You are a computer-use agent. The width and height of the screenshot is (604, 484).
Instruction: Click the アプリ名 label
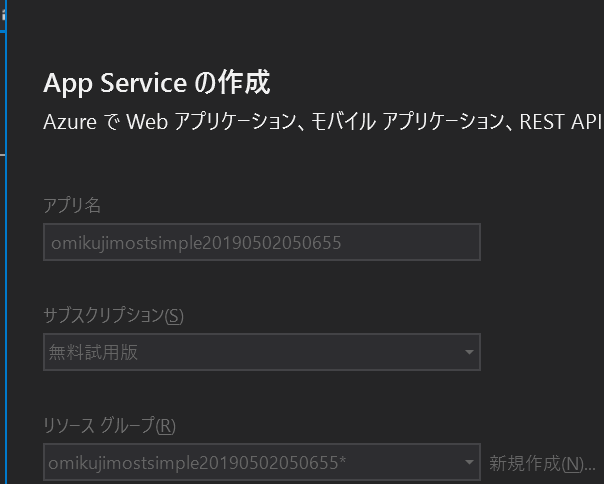(x=72, y=205)
